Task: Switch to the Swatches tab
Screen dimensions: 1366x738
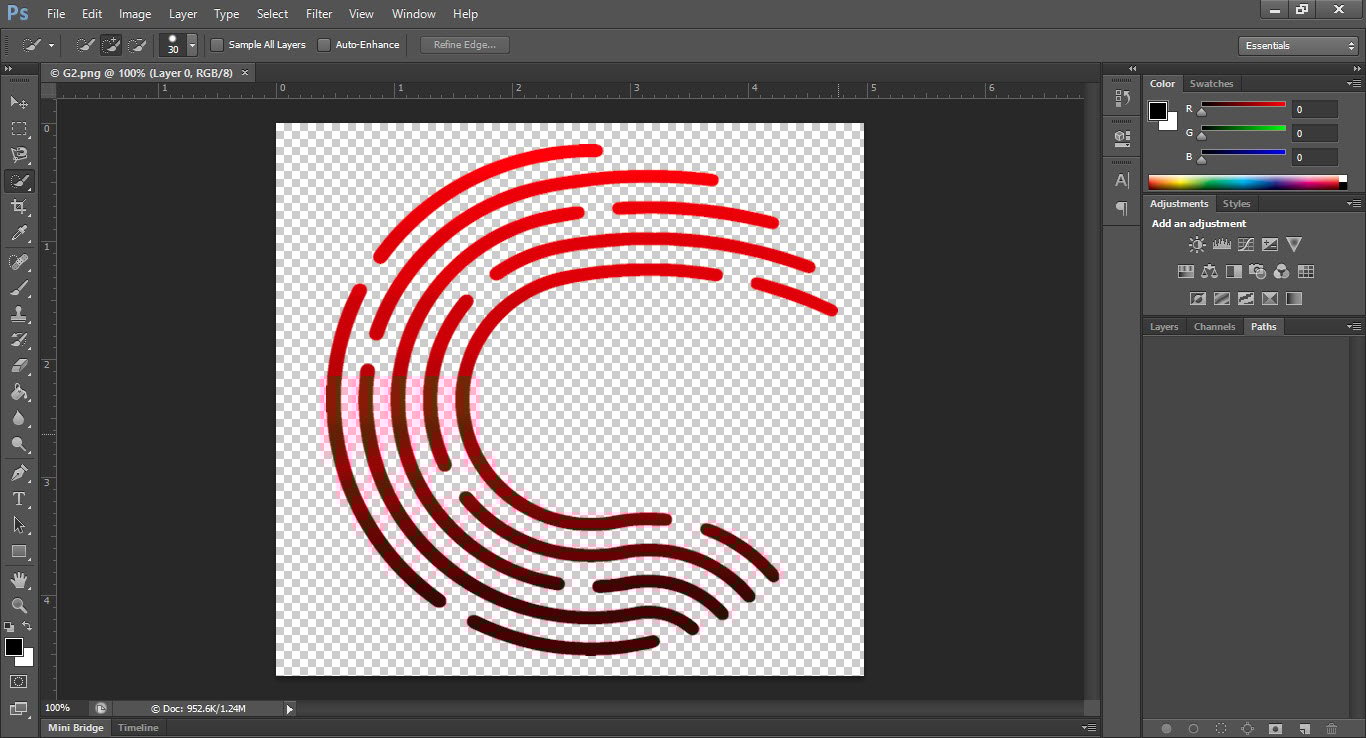Action: [1211, 84]
